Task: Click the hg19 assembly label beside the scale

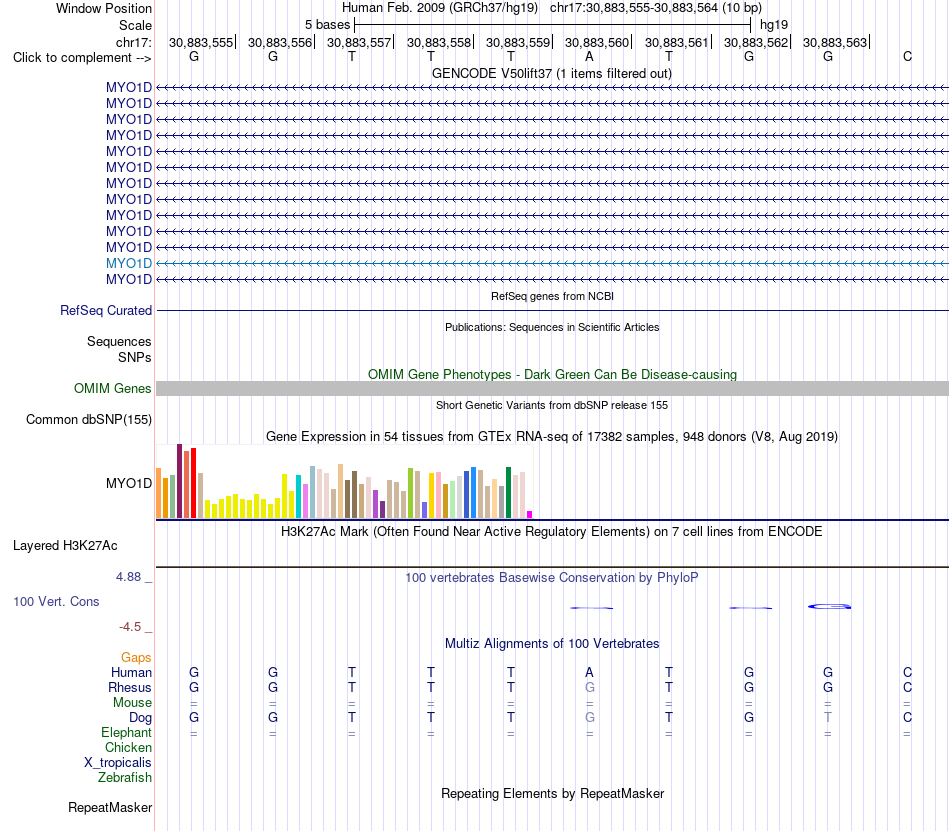Action: tap(774, 25)
